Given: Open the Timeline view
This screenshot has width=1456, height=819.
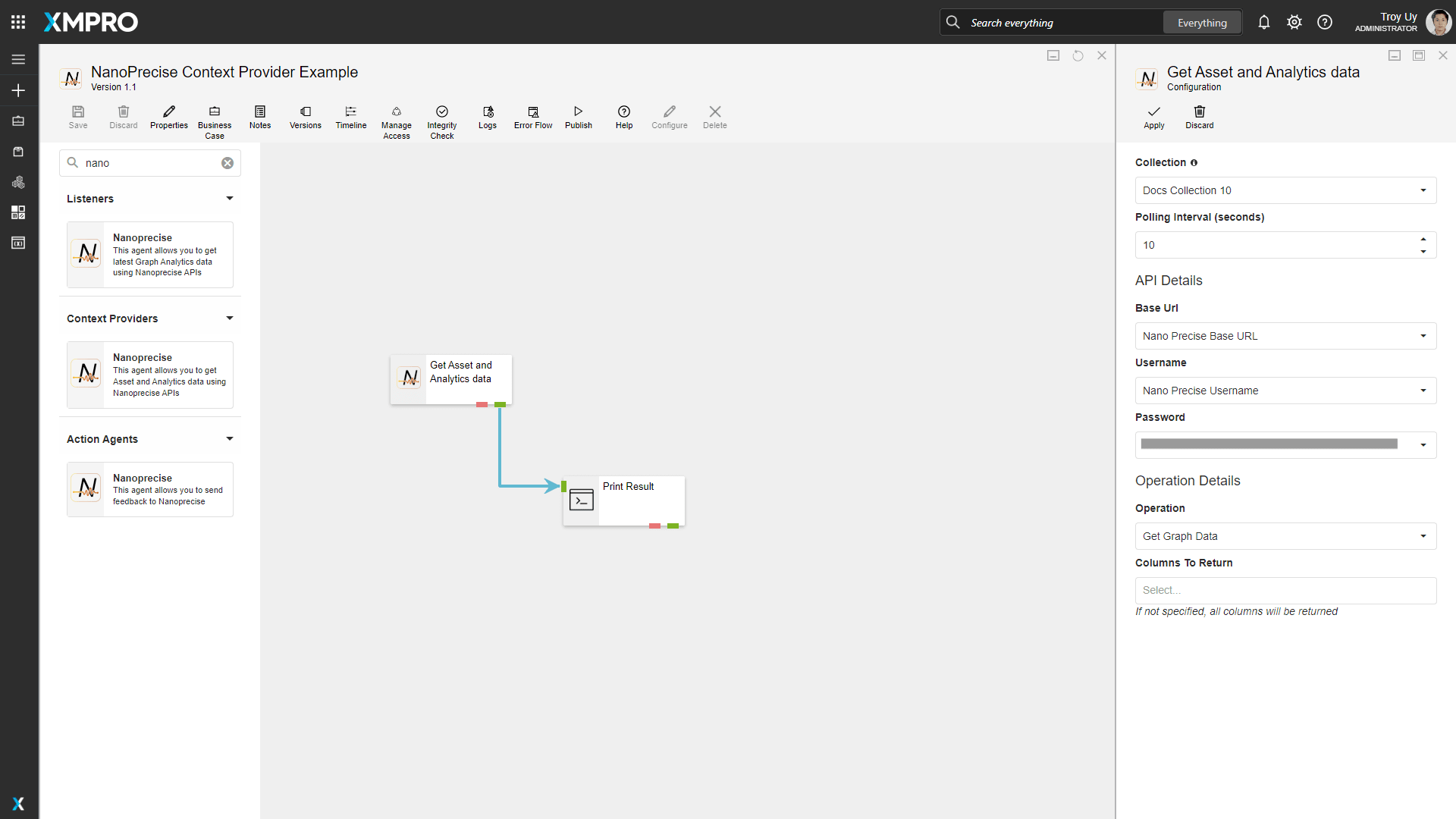Looking at the screenshot, I should [x=350, y=111].
